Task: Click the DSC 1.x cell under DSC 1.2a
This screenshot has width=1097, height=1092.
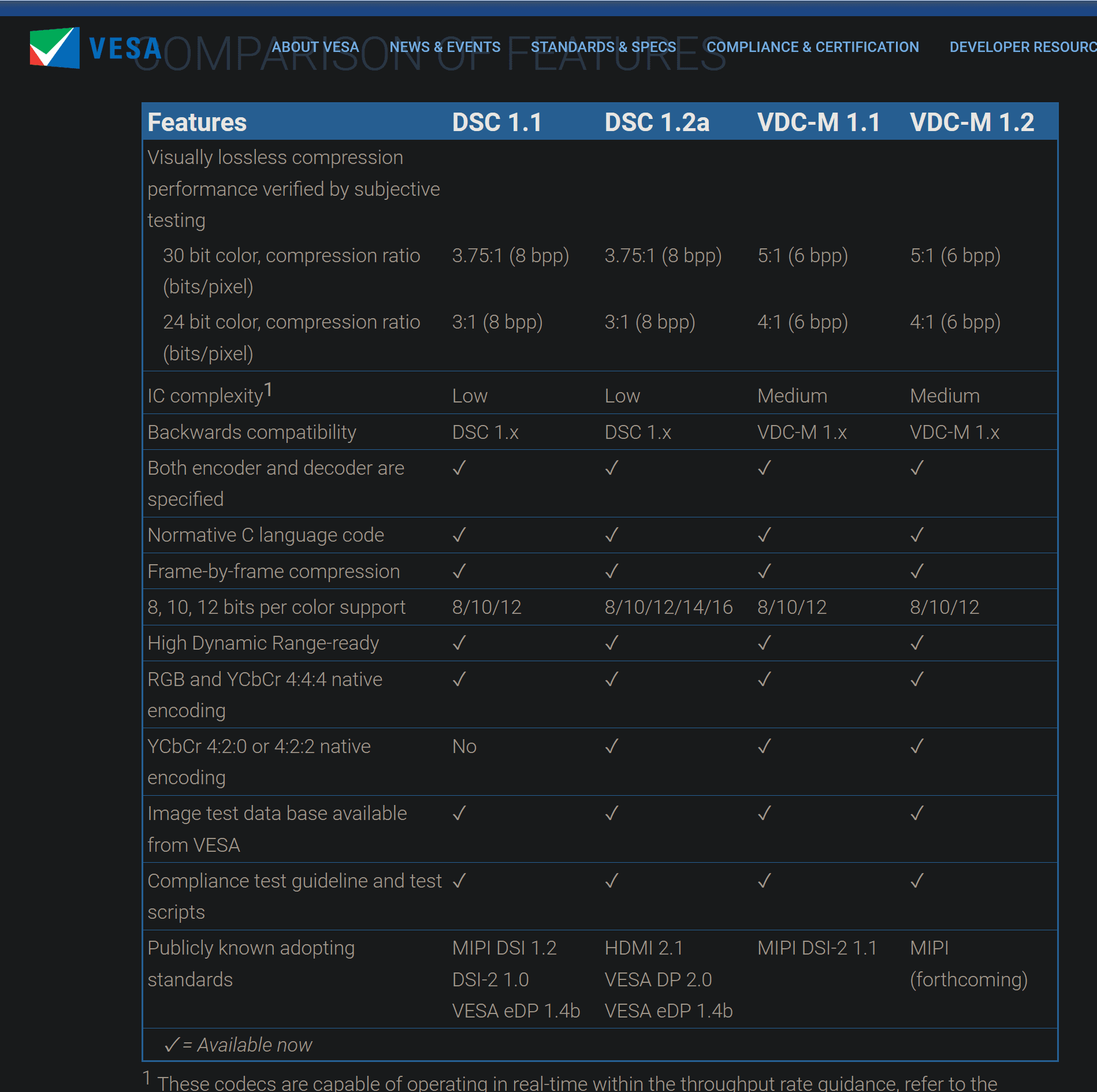Action: pos(638,432)
